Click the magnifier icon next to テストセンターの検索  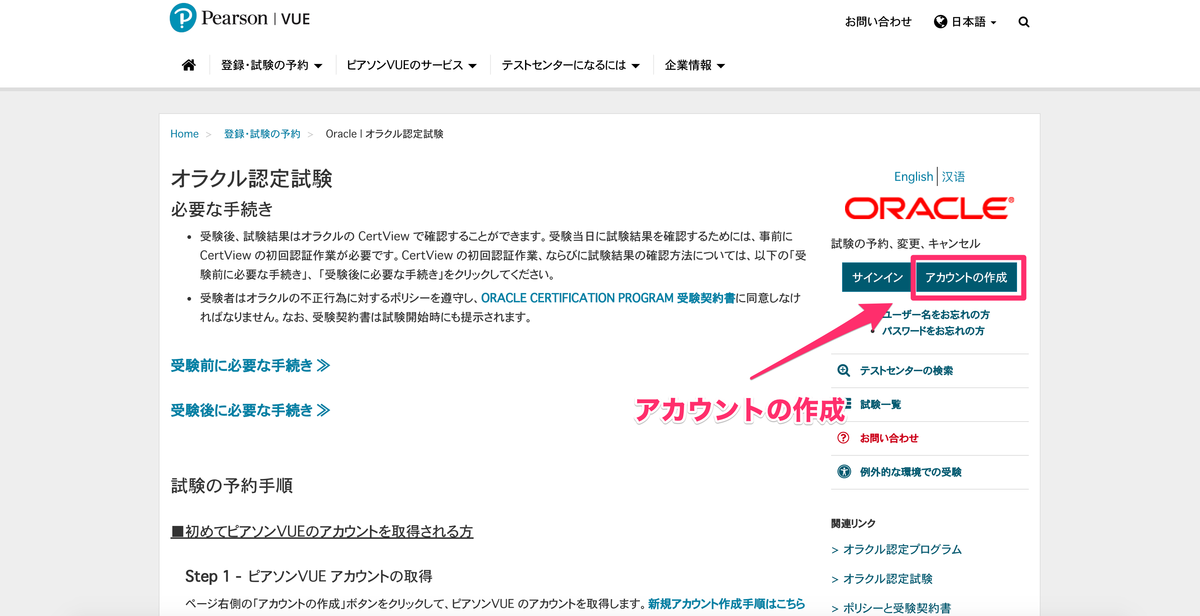843,370
